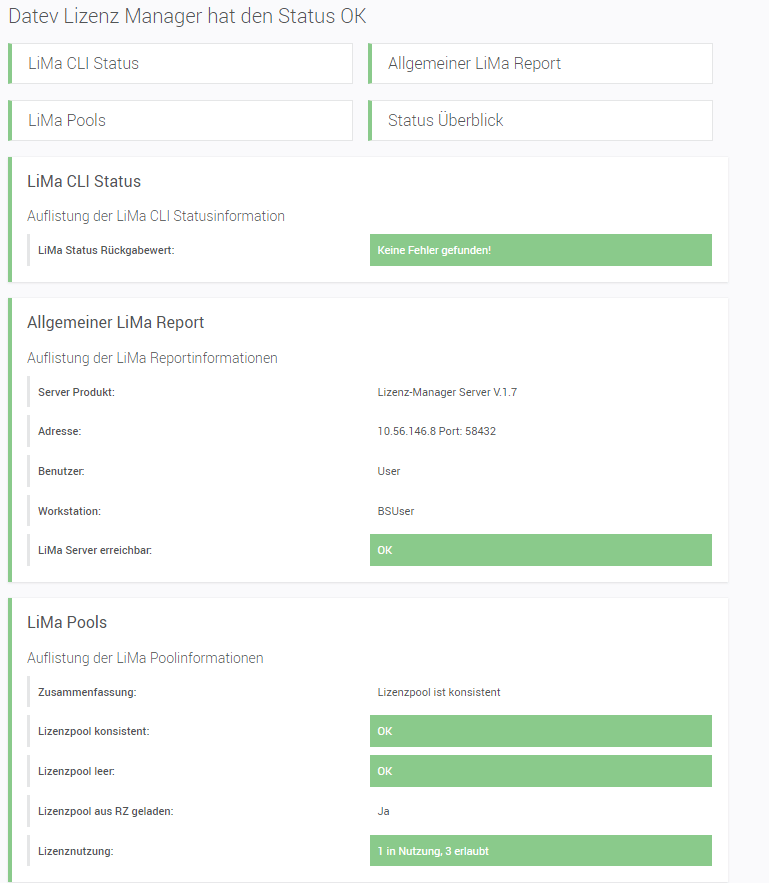Click the Lizenzpool leer OK status bar
Viewport: 769px width, 883px height.
[x=540, y=771]
